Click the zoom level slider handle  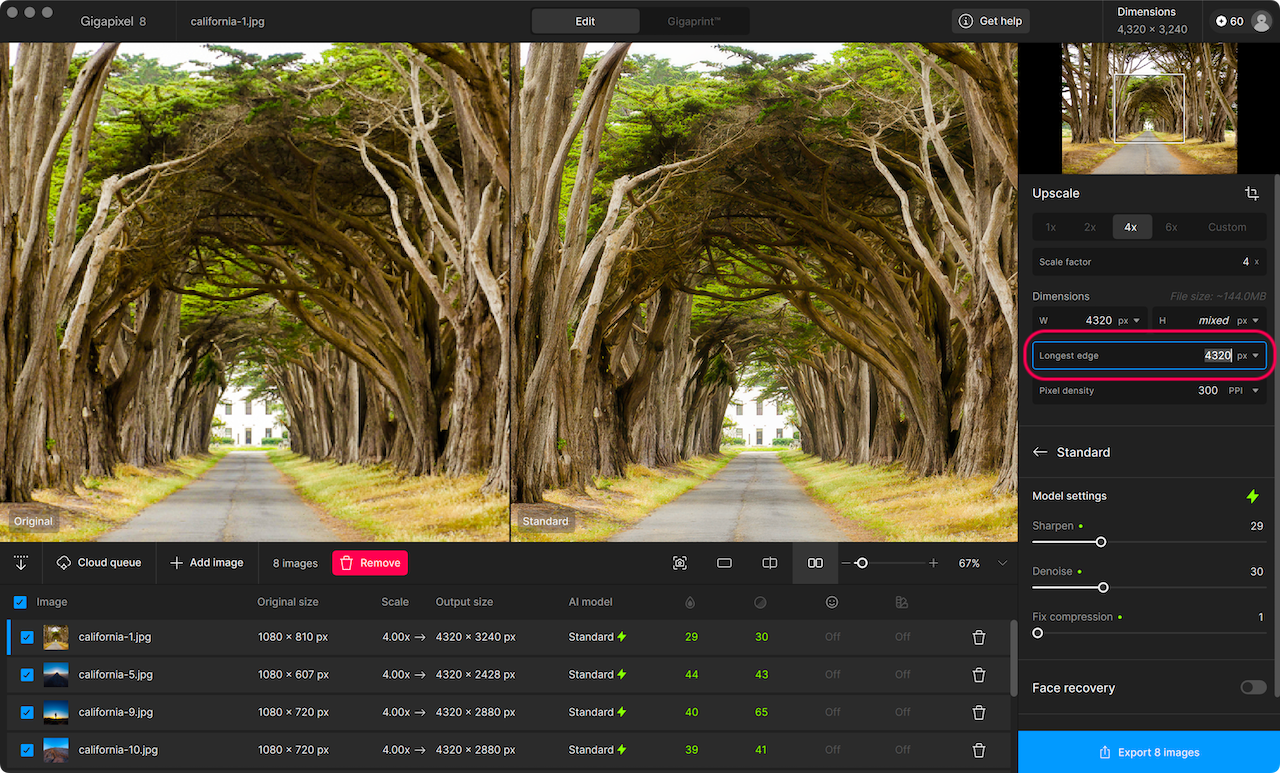point(862,563)
